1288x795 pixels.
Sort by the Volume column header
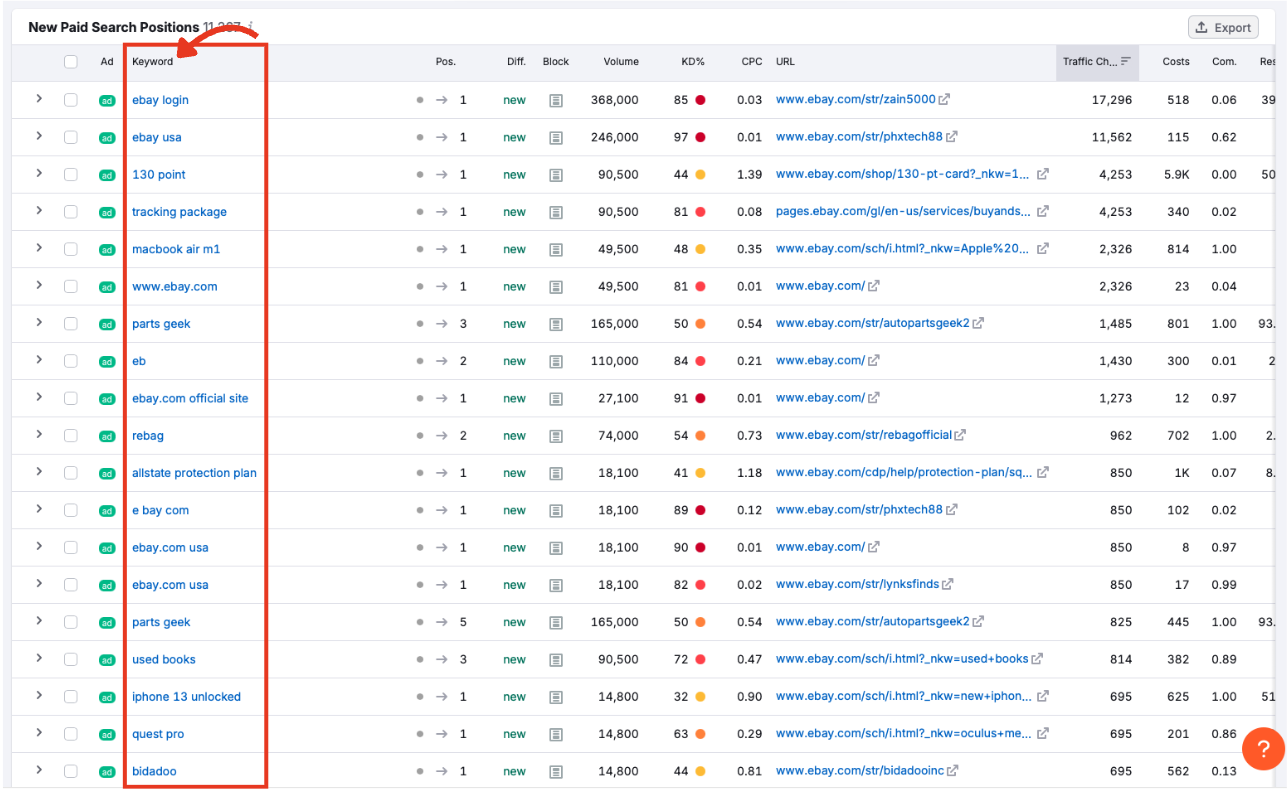click(621, 61)
